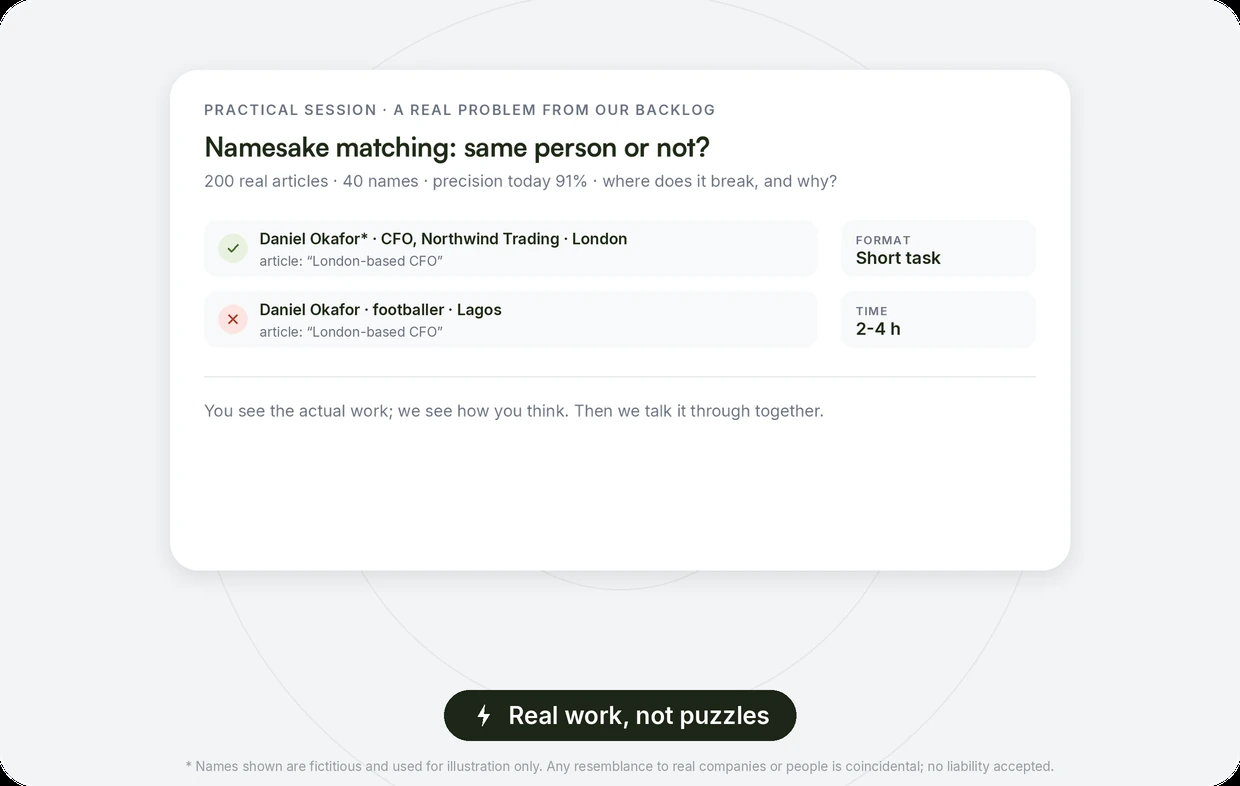This screenshot has height=786, width=1240.
Task: Click the green checkmark icon beside the CFO match
Action: click(x=233, y=248)
